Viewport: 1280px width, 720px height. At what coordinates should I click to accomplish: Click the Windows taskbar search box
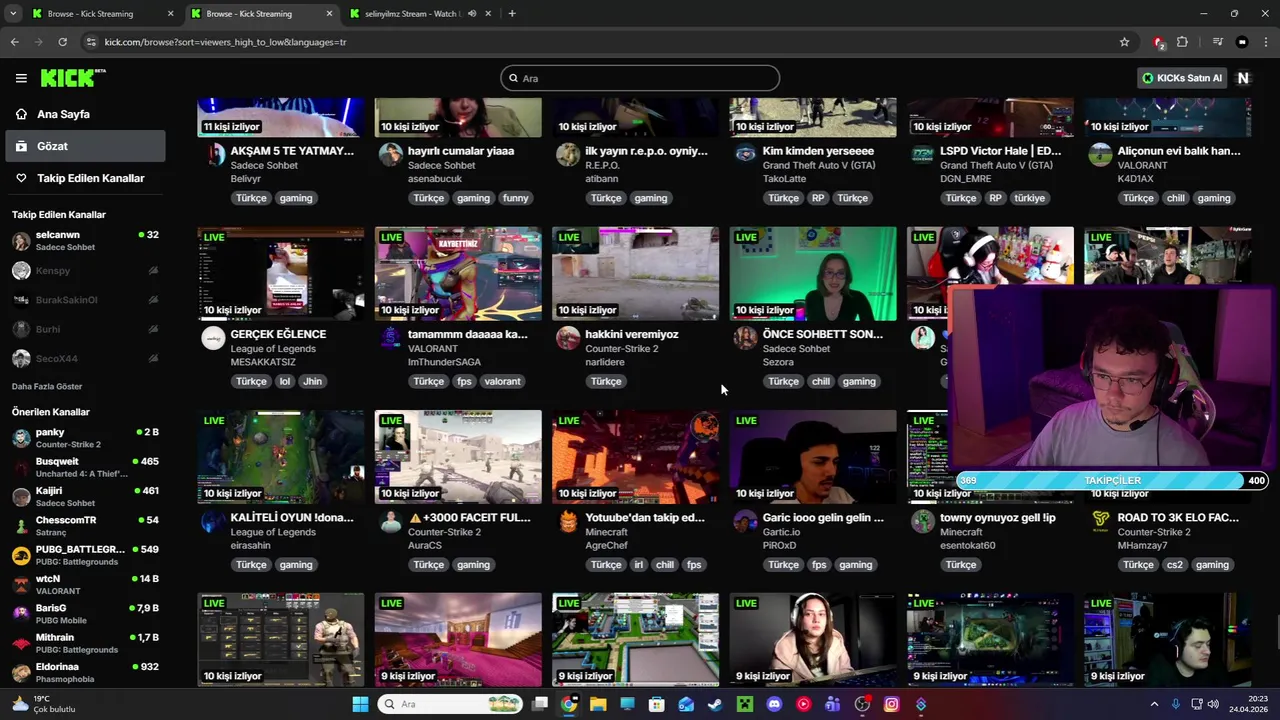(452, 704)
